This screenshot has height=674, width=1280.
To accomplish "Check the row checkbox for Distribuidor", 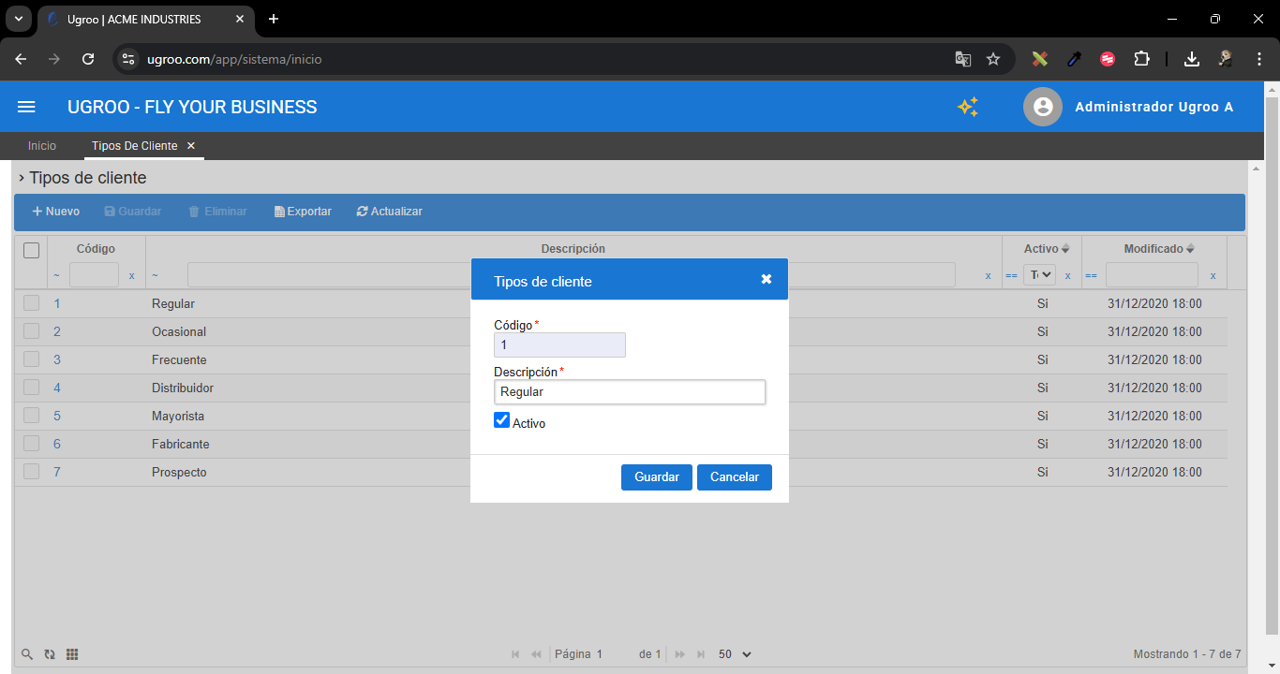I will pos(31,387).
